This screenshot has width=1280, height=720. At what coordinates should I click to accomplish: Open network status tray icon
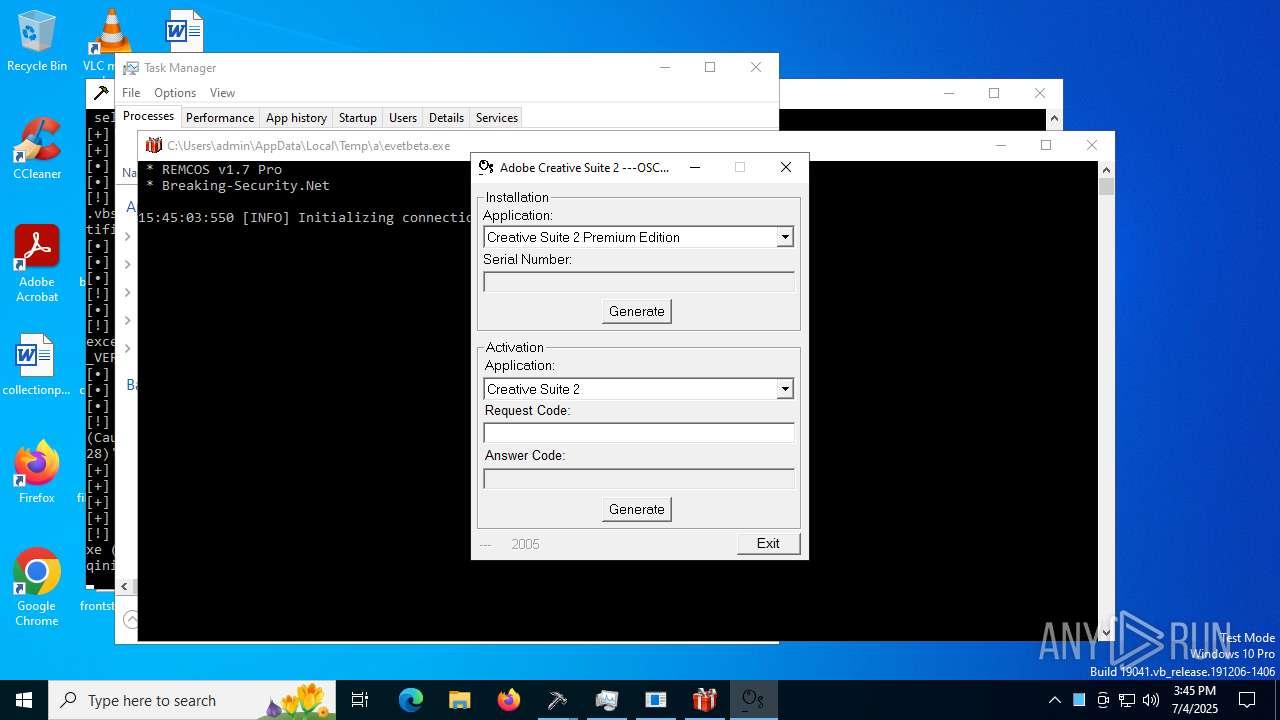(1127, 700)
